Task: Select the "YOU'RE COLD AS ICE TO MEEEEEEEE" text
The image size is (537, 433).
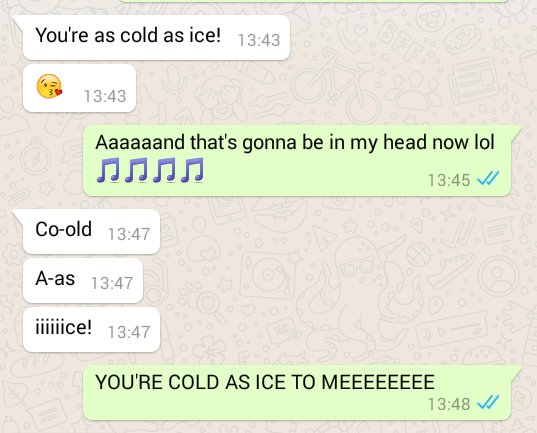Action: click(x=265, y=382)
